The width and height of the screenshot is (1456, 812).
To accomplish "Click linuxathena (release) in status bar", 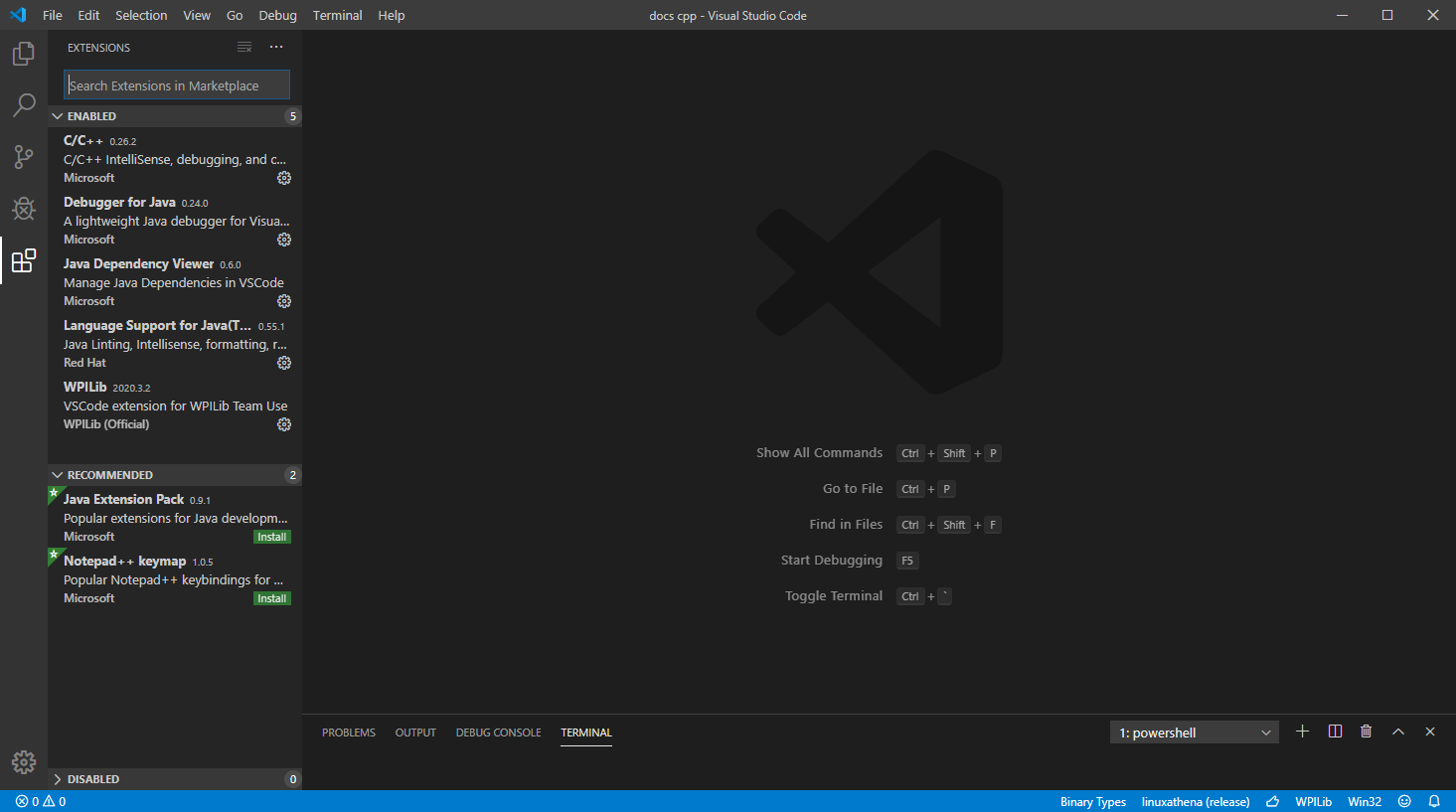I will tap(1196, 801).
